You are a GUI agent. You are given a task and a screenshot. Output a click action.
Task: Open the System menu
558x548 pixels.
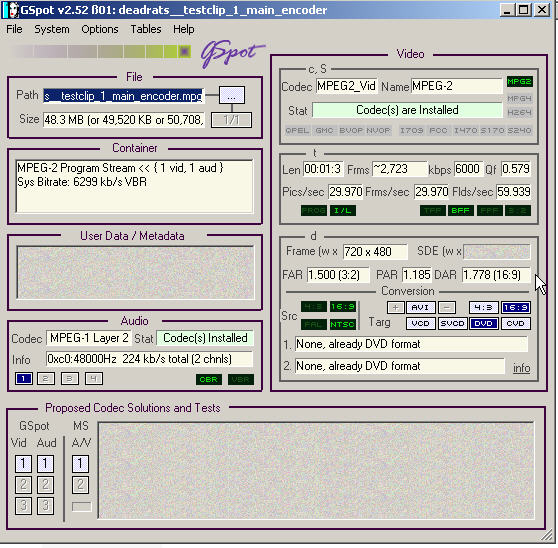coord(52,29)
